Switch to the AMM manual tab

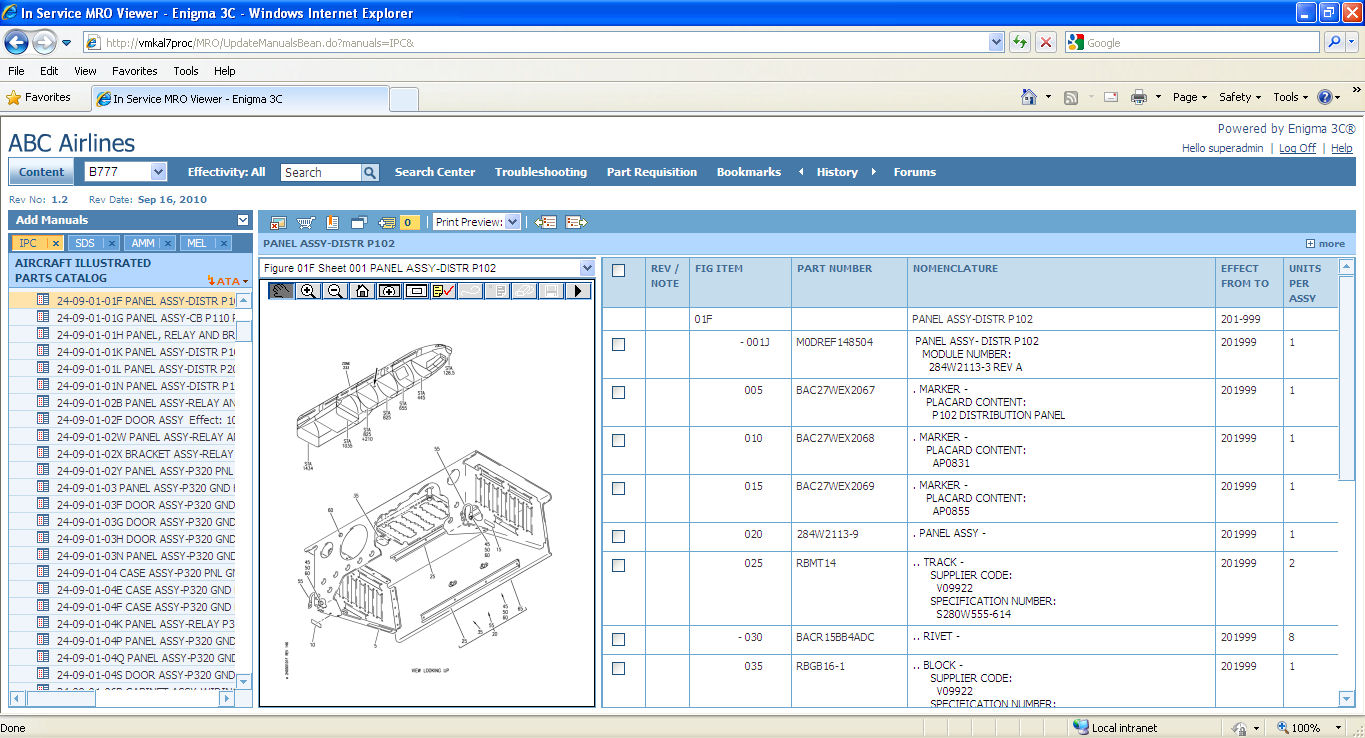[143, 243]
